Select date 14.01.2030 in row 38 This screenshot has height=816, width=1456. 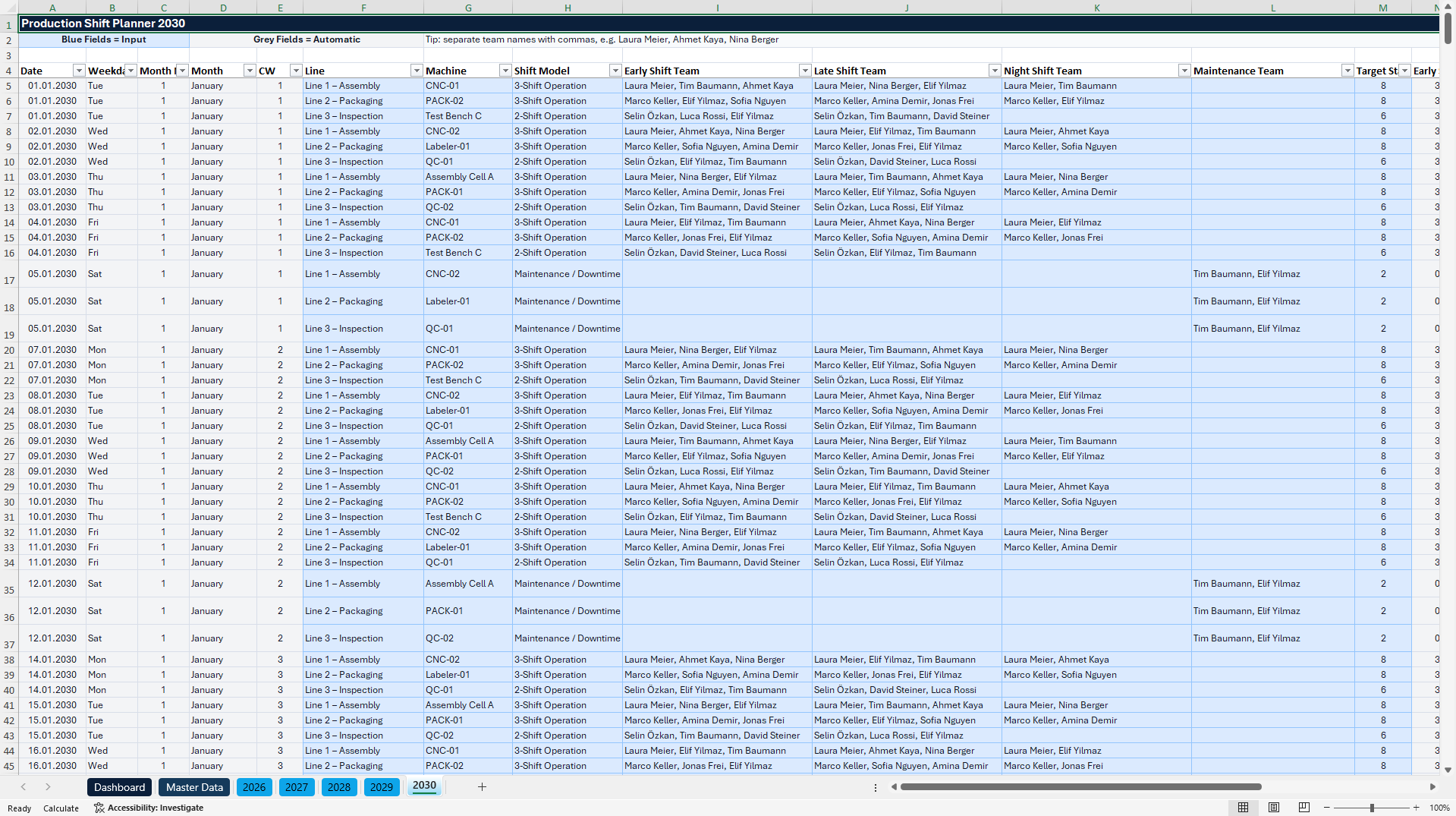[52, 660]
